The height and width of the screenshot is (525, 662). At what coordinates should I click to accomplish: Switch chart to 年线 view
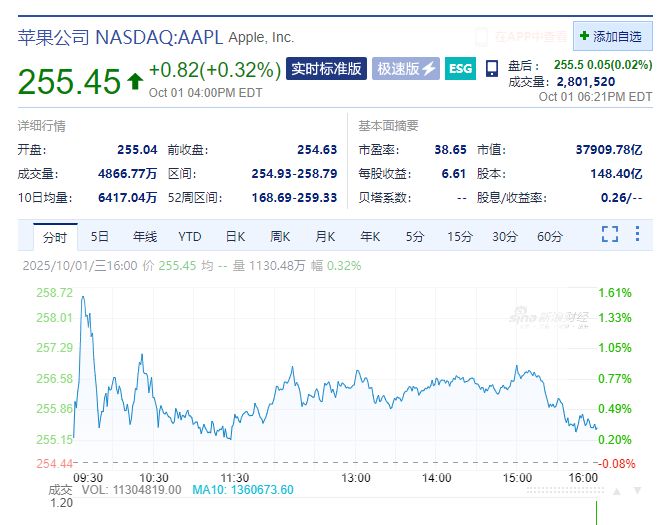tap(145, 237)
